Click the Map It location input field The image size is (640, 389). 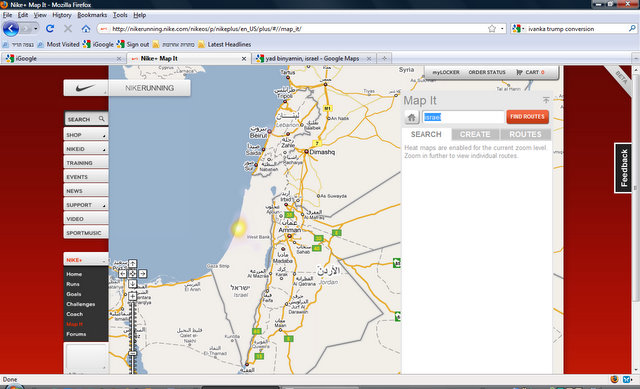click(463, 117)
